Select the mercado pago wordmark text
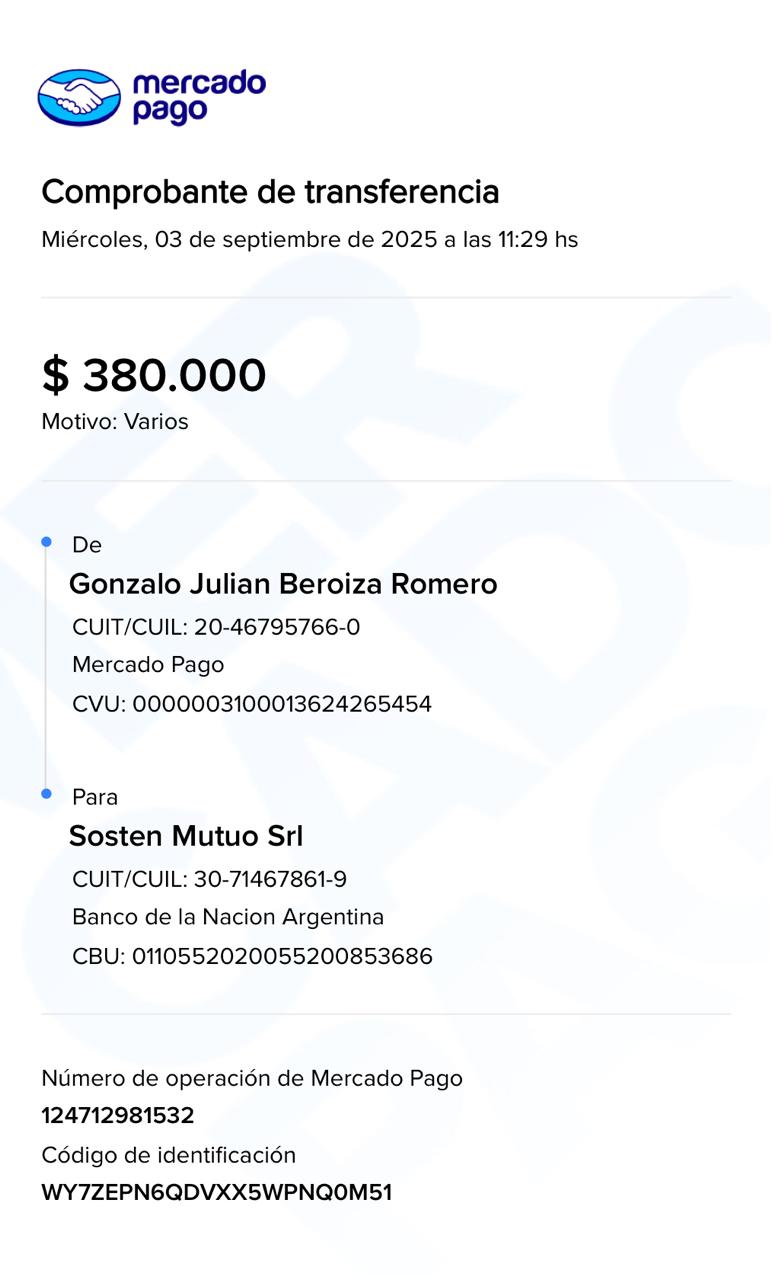The height and width of the screenshot is (1280, 772). [x=199, y=97]
